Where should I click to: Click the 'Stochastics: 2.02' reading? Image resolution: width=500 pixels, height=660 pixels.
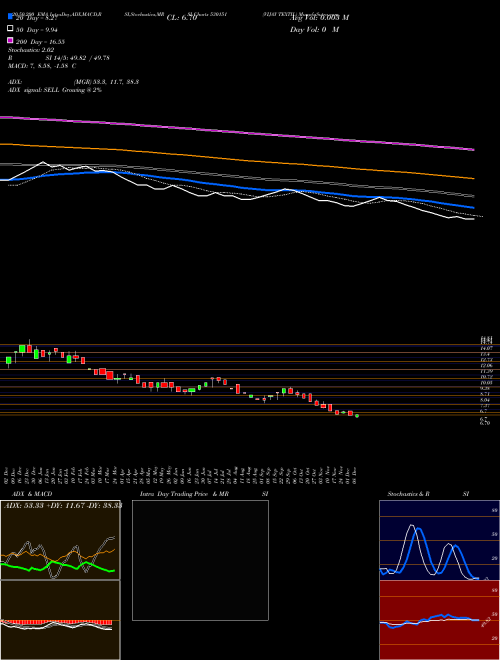pos(31,50)
